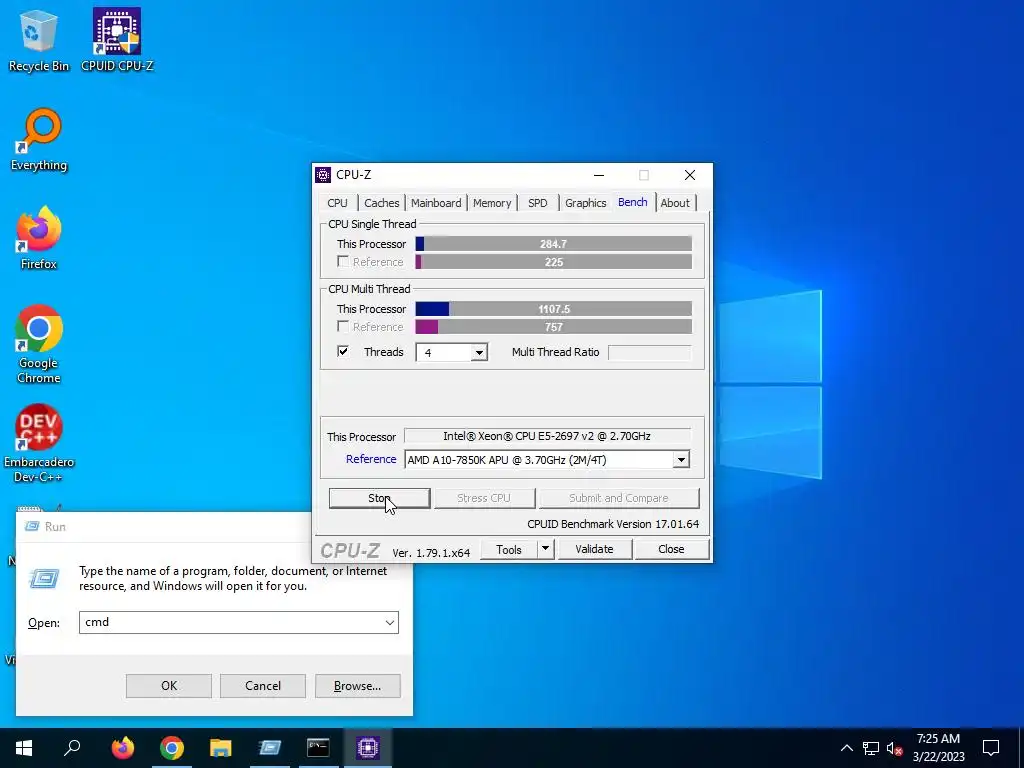Open taskbar search magnifier

click(72, 748)
